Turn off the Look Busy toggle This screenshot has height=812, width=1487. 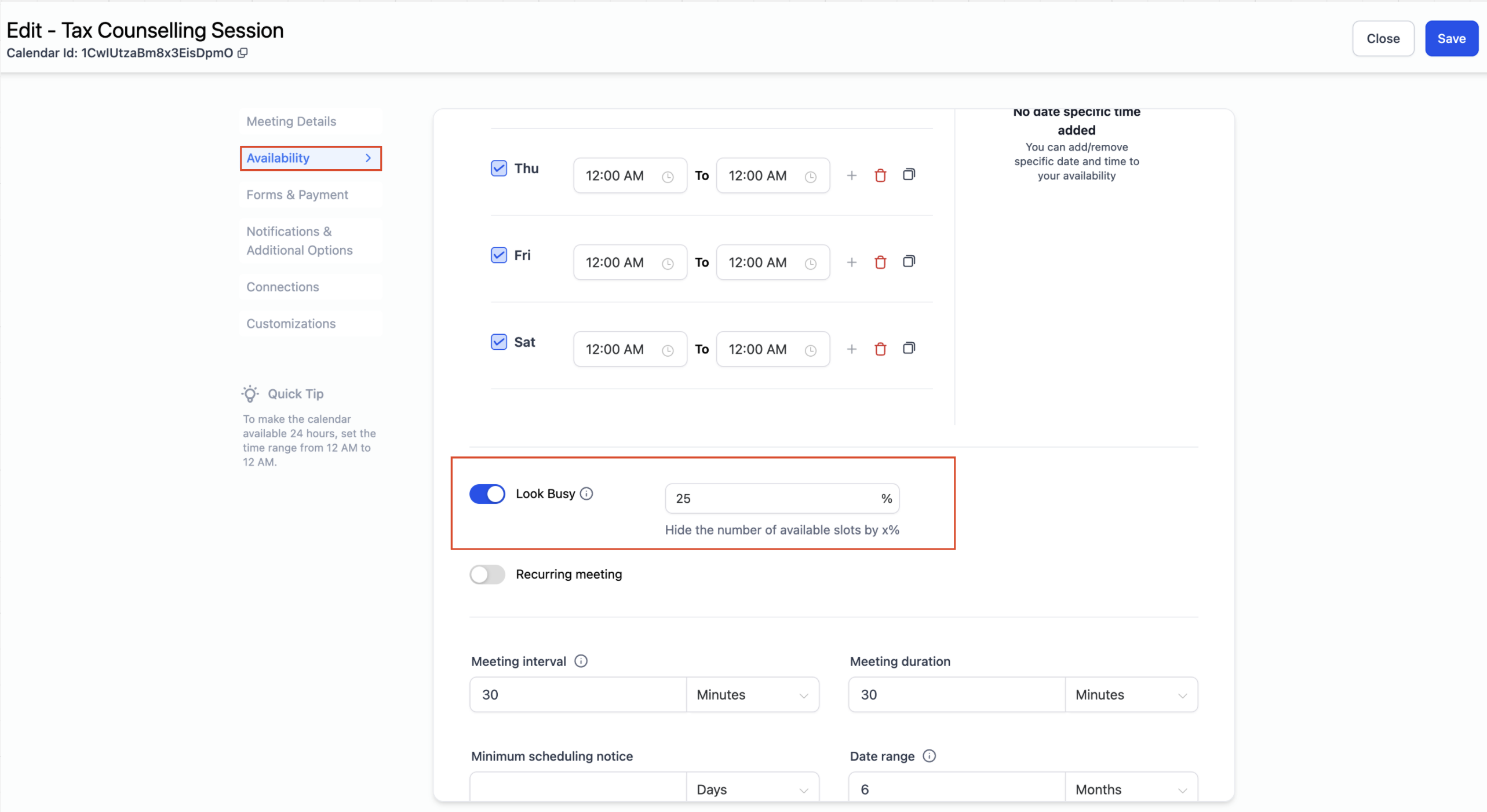(487, 494)
